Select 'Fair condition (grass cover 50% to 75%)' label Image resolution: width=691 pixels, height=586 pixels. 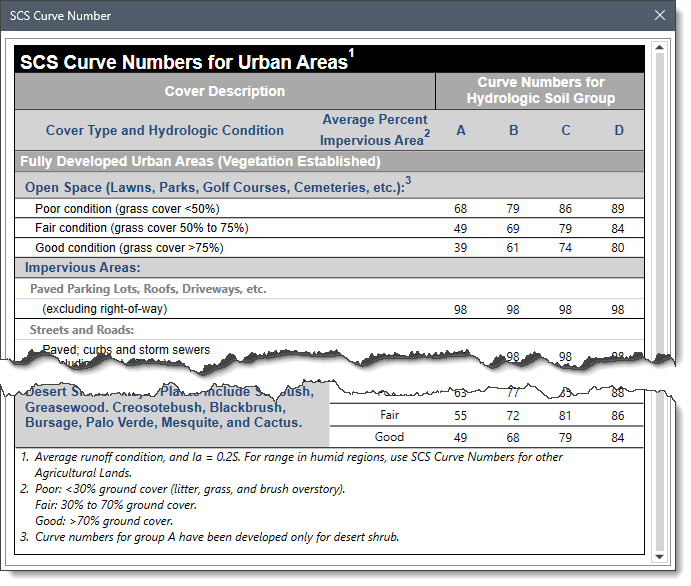(x=142, y=228)
